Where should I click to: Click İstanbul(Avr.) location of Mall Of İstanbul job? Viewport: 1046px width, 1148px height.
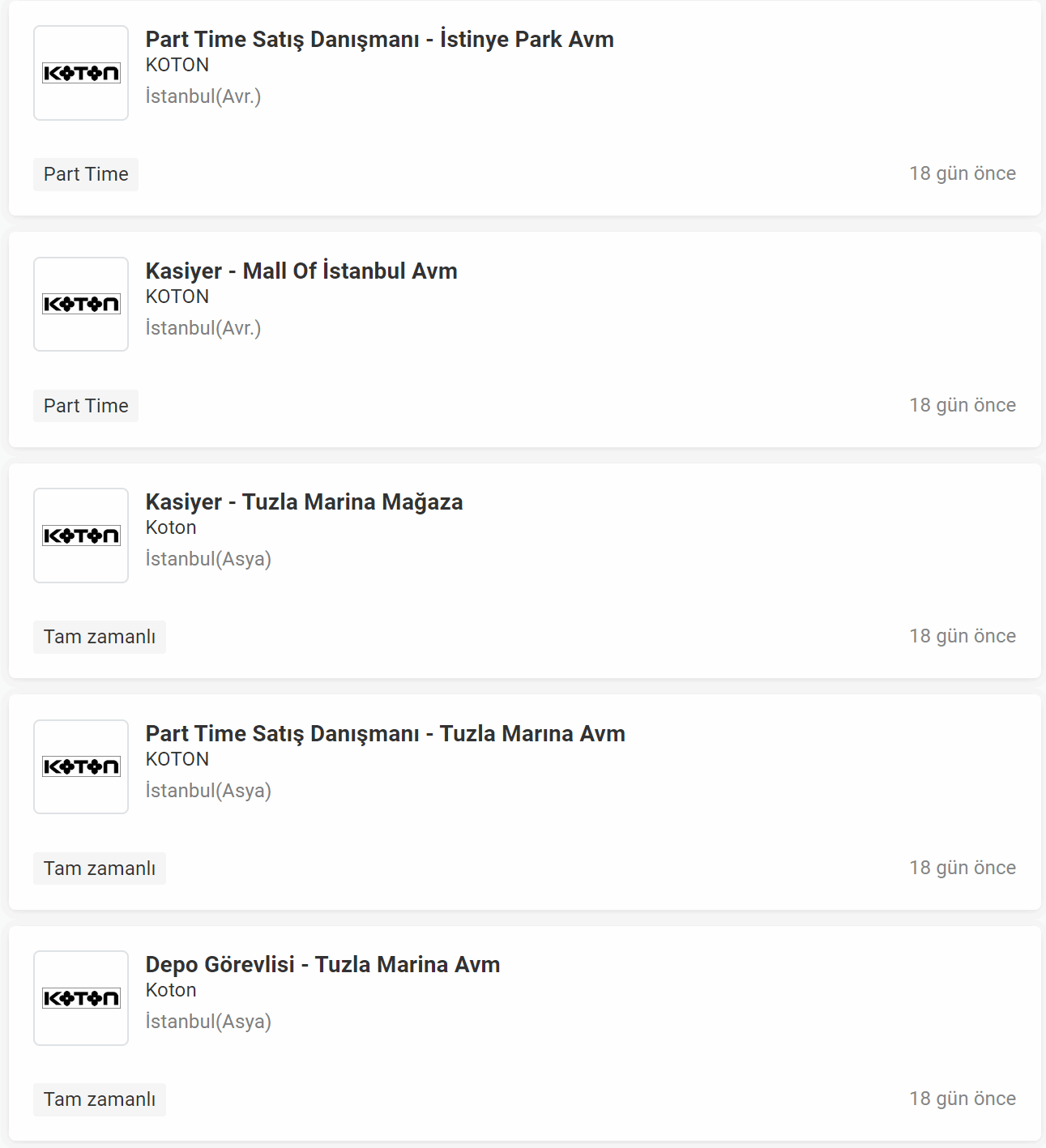coord(203,328)
